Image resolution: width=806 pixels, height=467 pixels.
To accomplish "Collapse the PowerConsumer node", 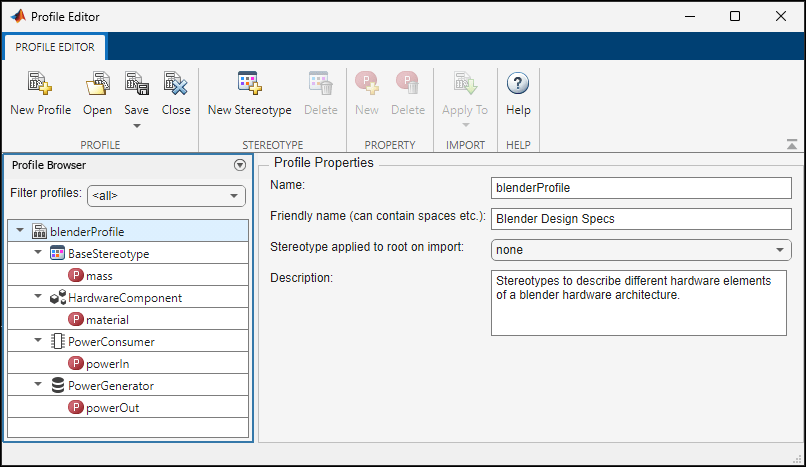I will [38, 341].
